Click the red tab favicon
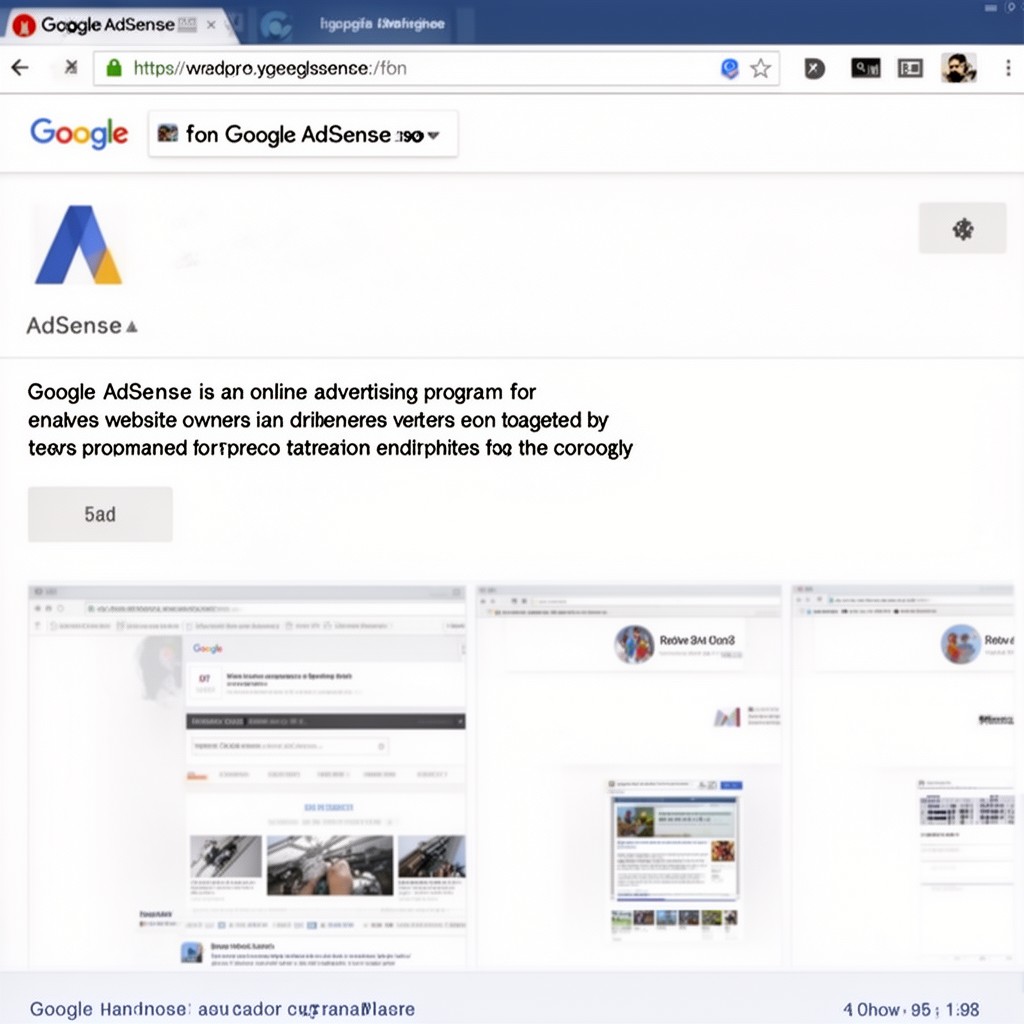Viewport: 1024px width, 1024px height. 24,25
